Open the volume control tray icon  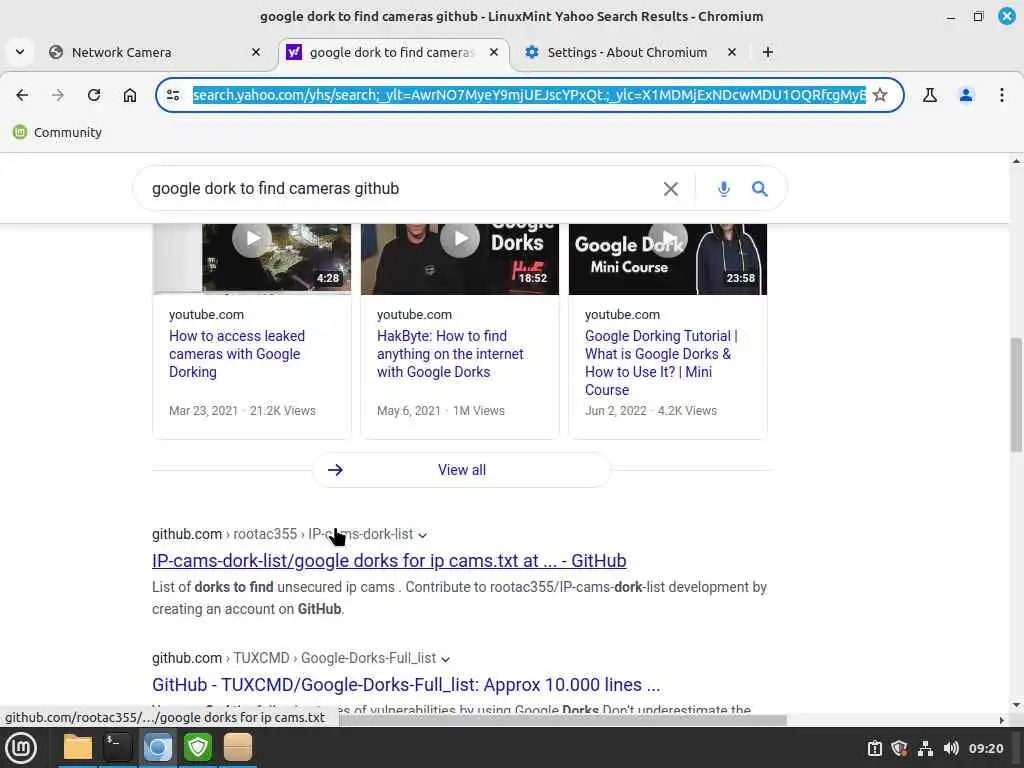coord(951,748)
